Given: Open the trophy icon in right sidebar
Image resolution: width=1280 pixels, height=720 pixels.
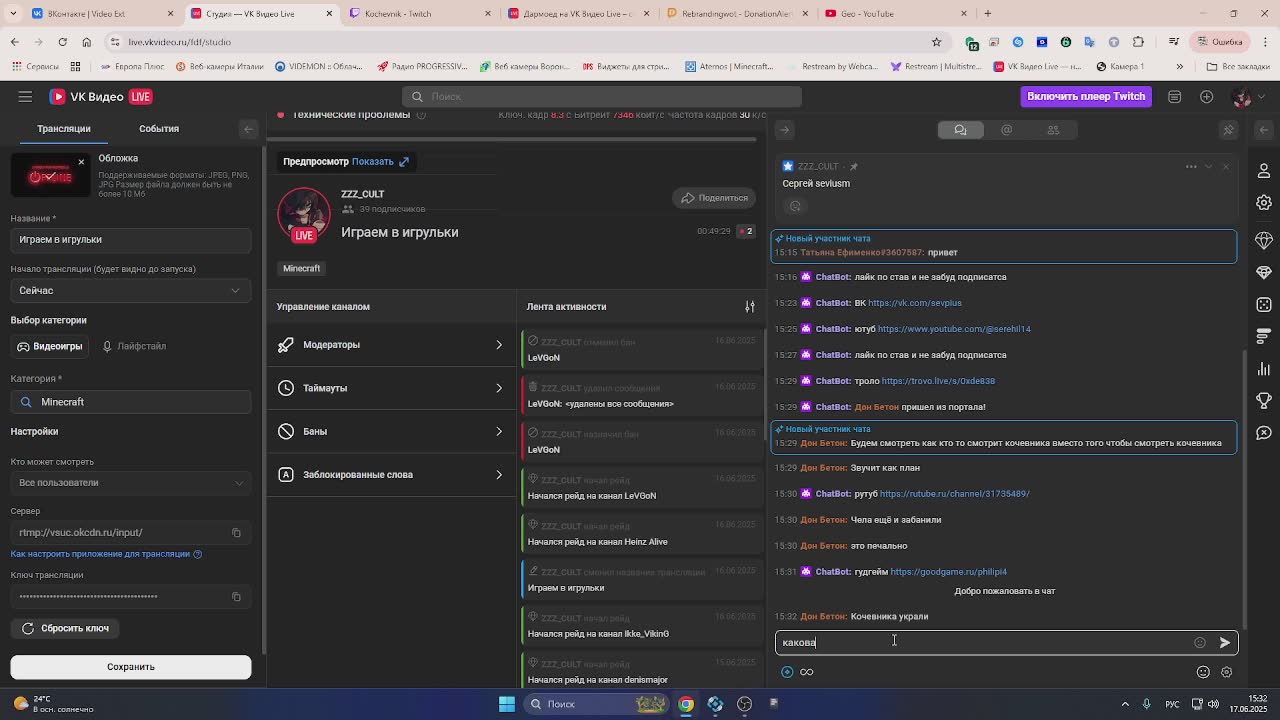Looking at the screenshot, I should point(1264,401).
